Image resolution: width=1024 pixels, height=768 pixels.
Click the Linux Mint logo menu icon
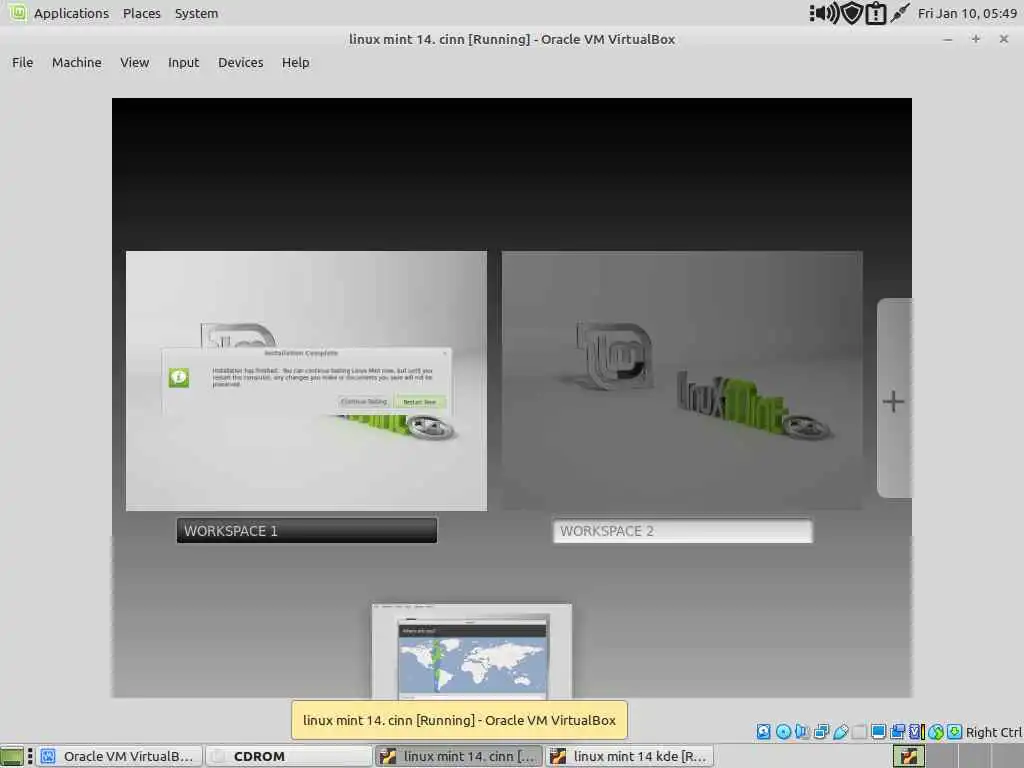17,12
